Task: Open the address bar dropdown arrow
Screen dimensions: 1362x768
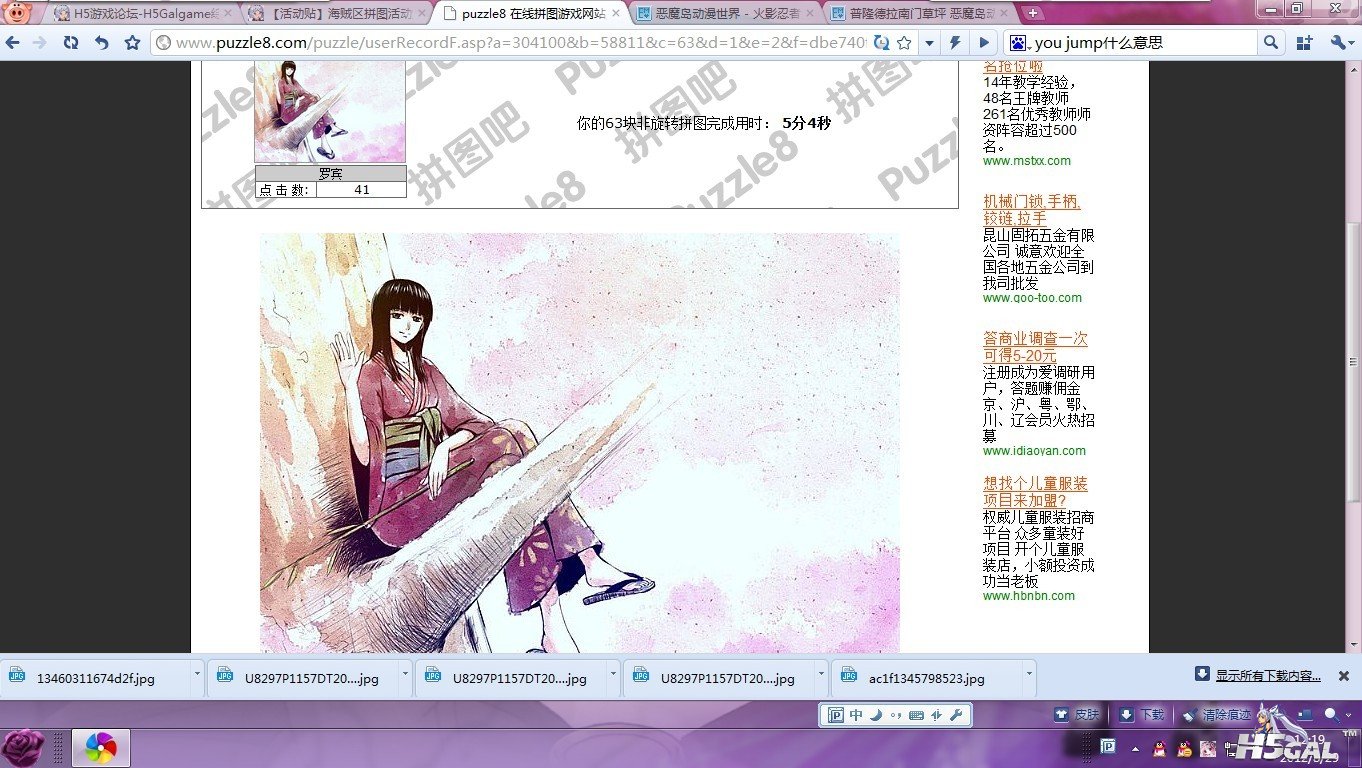Action: (x=930, y=43)
